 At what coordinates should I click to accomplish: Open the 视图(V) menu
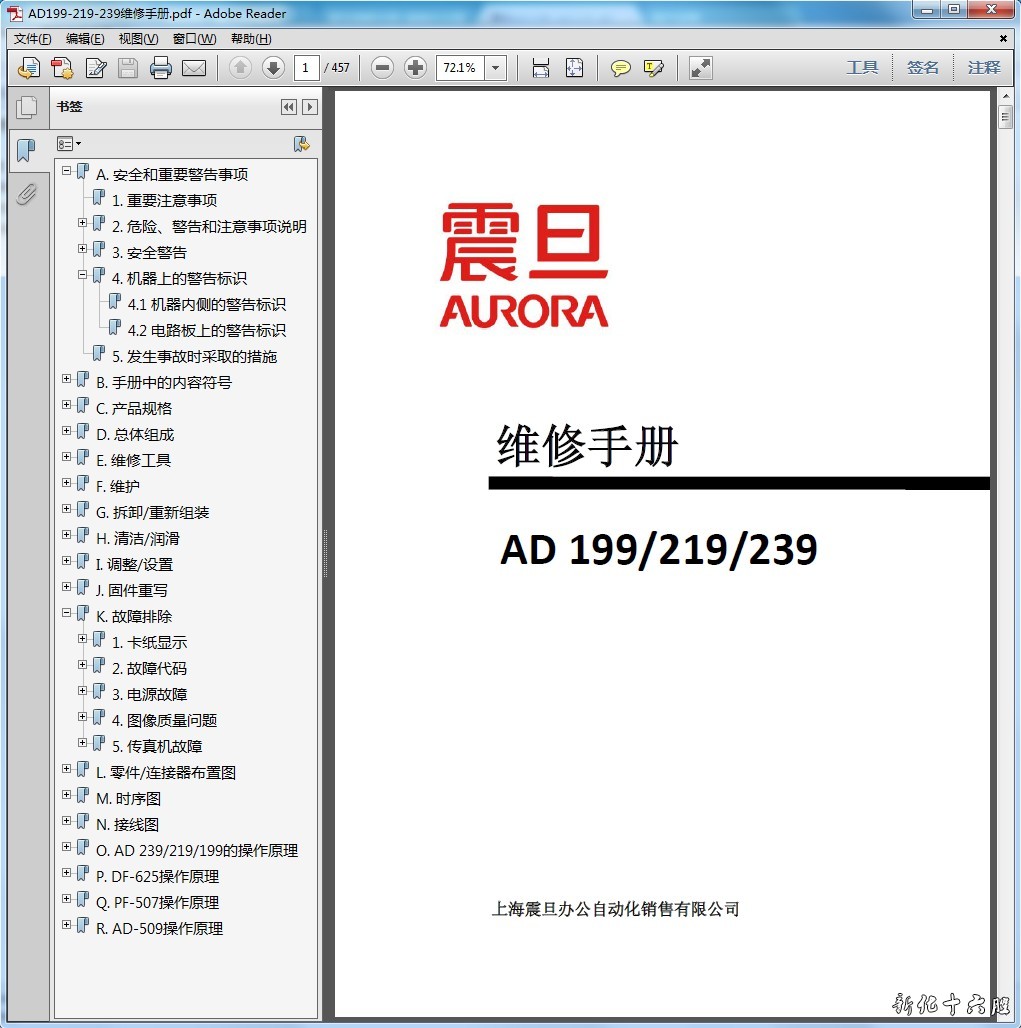pos(138,39)
